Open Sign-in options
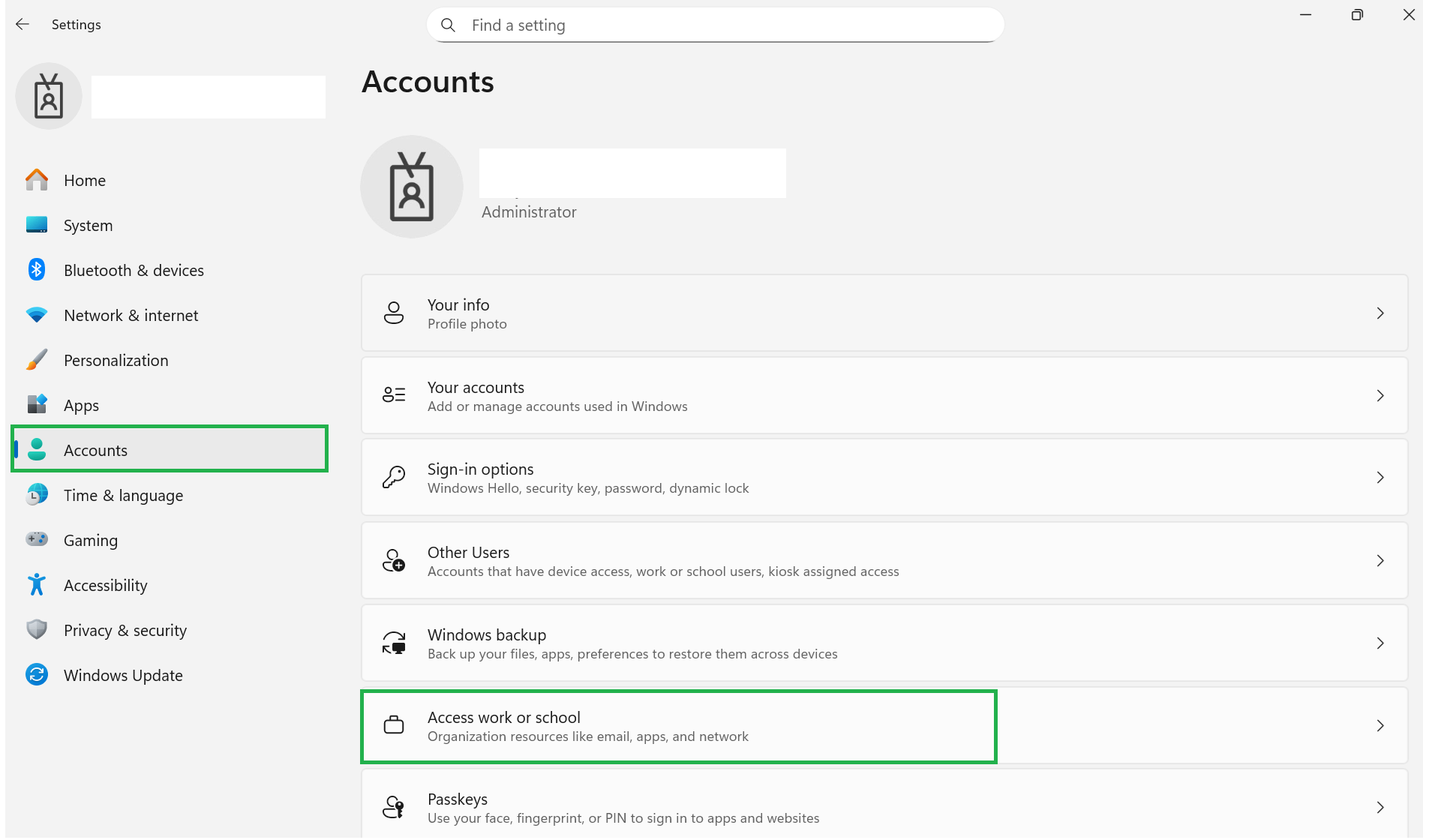Viewport: 1435px width, 840px height. [x=884, y=478]
